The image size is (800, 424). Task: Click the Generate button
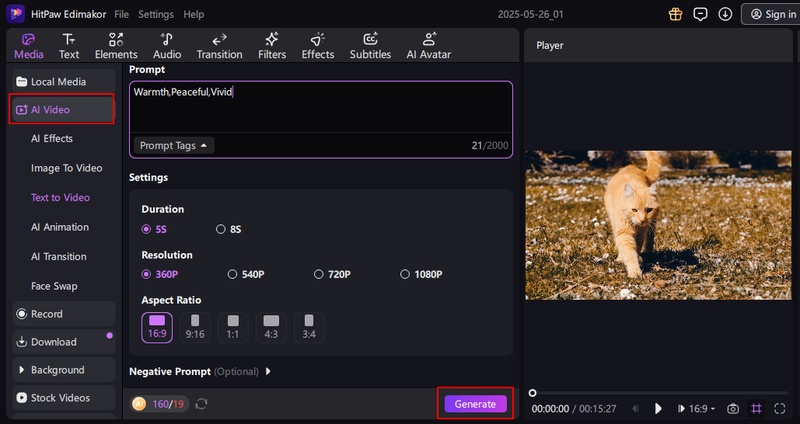476,404
